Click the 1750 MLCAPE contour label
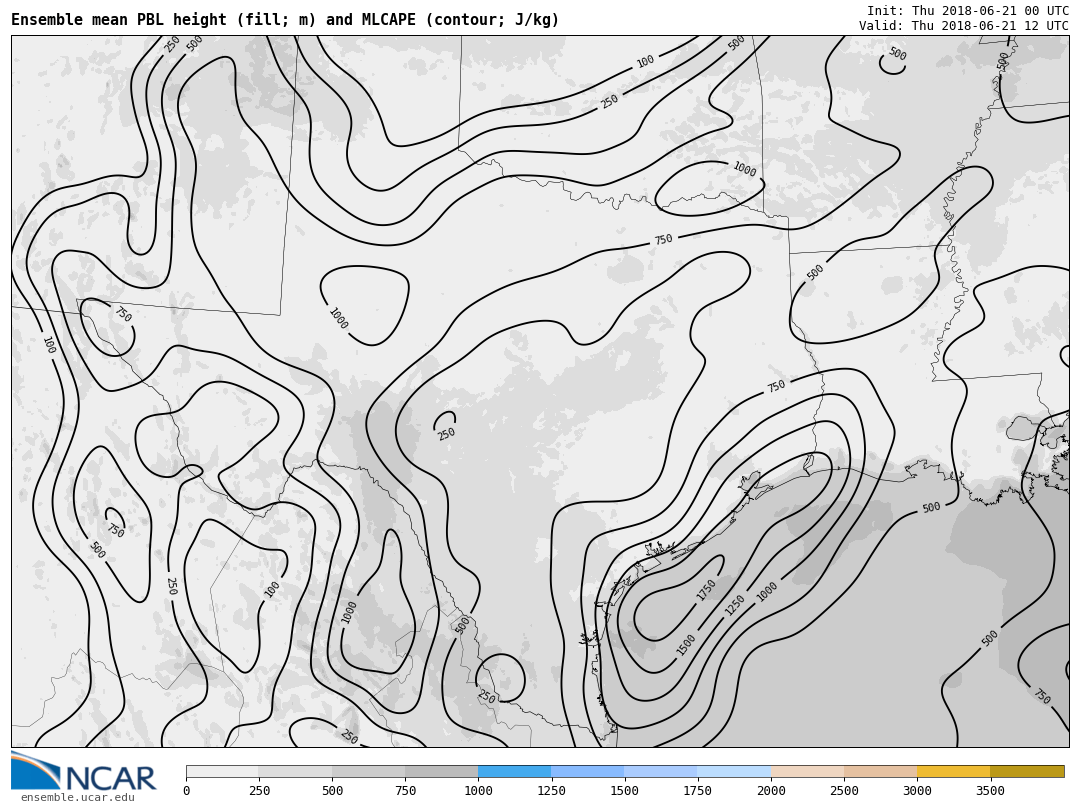 [707, 590]
